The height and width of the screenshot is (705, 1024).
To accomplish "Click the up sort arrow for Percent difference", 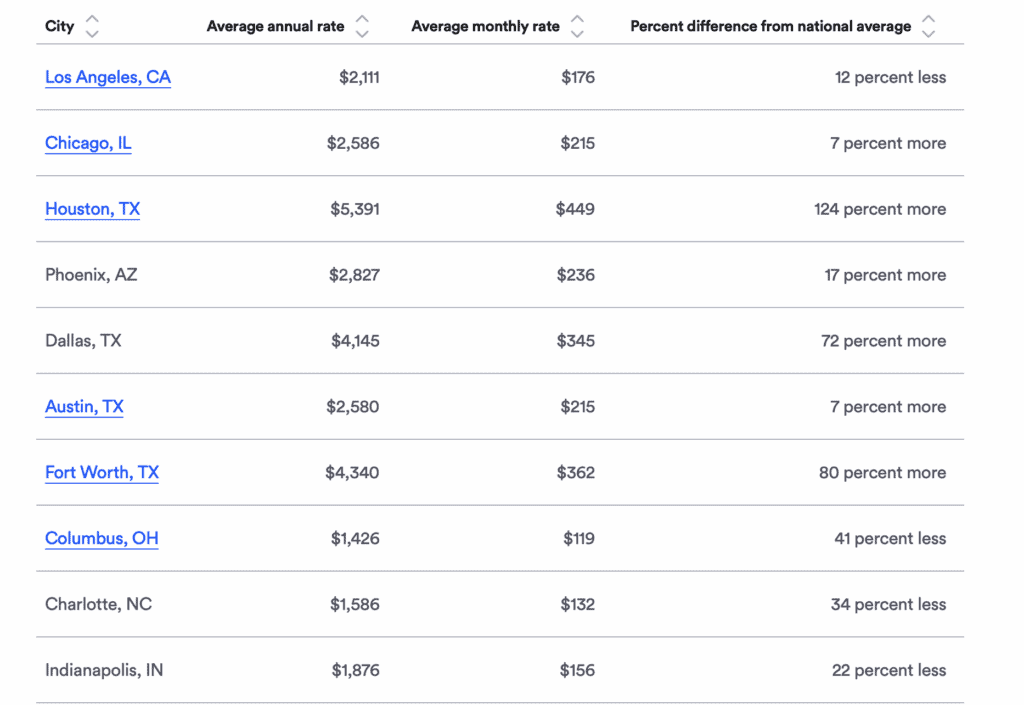I will coord(927,18).
